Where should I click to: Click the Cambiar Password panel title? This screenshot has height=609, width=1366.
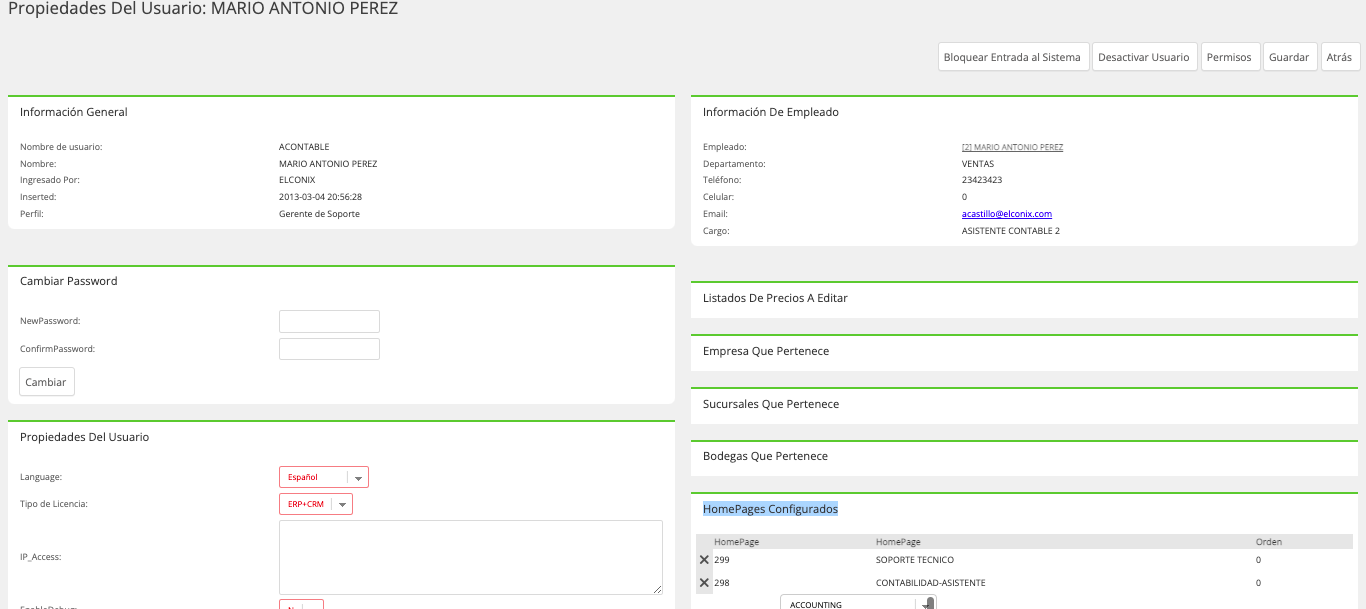pyautogui.click(x=69, y=281)
